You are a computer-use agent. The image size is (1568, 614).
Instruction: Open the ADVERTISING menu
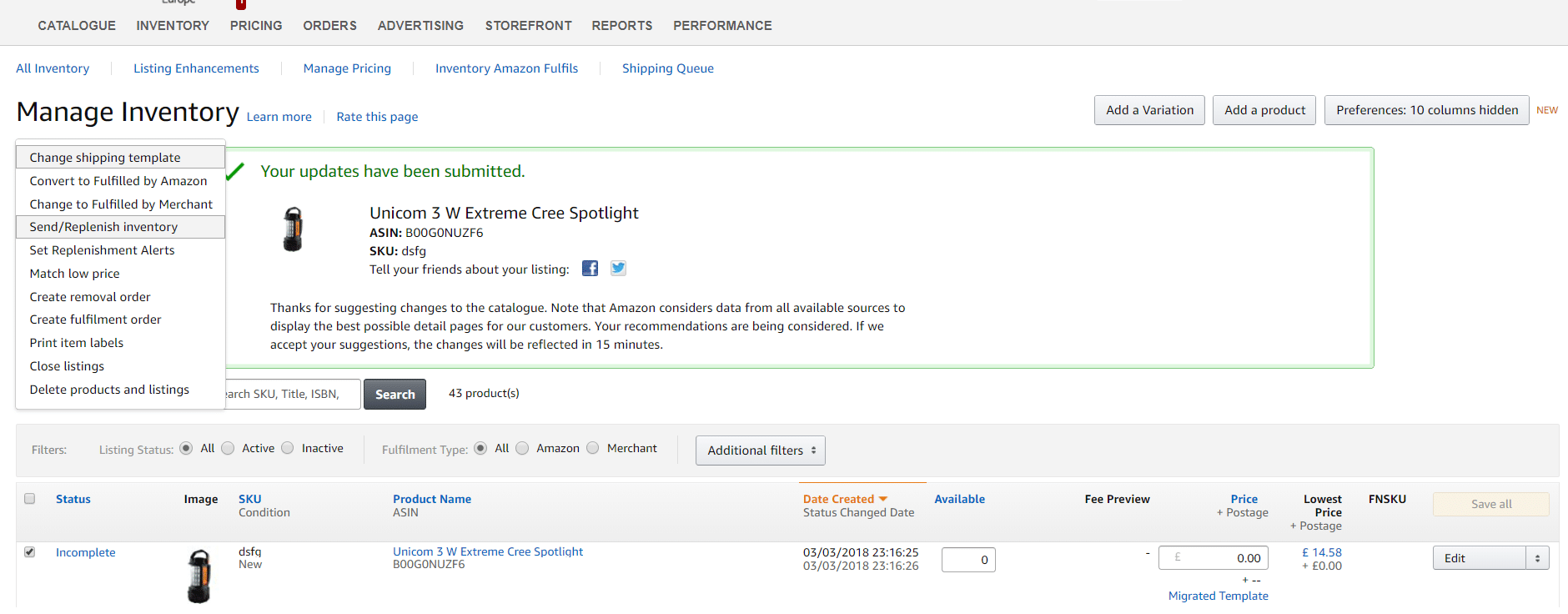point(420,26)
